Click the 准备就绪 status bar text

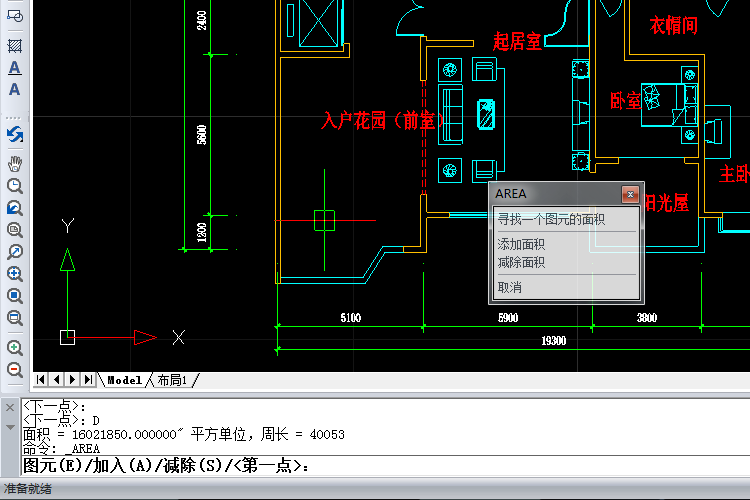pyautogui.click(x=28, y=489)
